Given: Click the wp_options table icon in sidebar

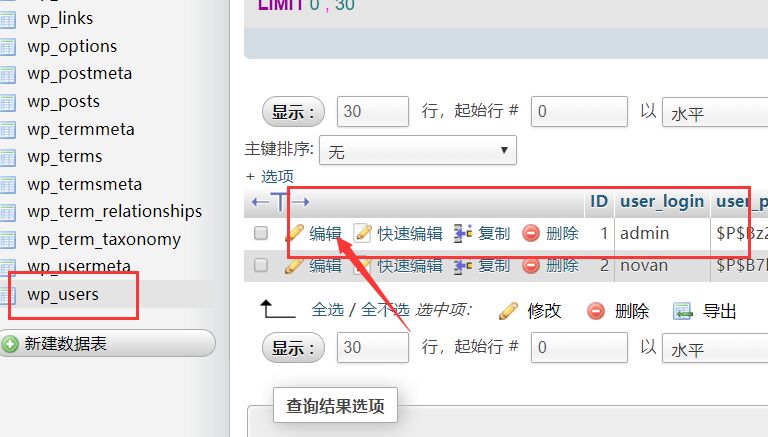Looking at the screenshot, I should click(8, 47).
